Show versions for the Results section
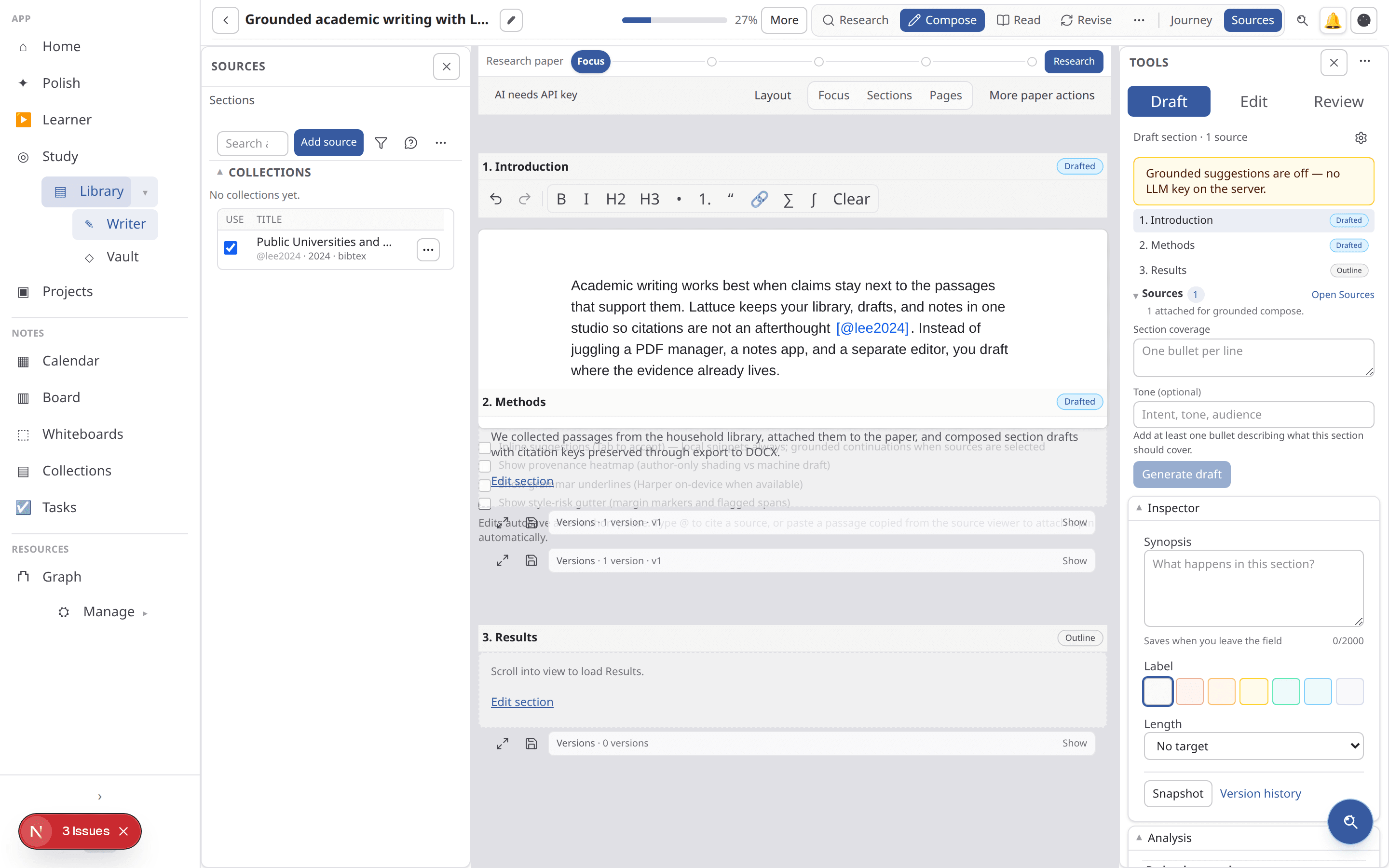The height and width of the screenshot is (868, 1389). click(x=1074, y=744)
